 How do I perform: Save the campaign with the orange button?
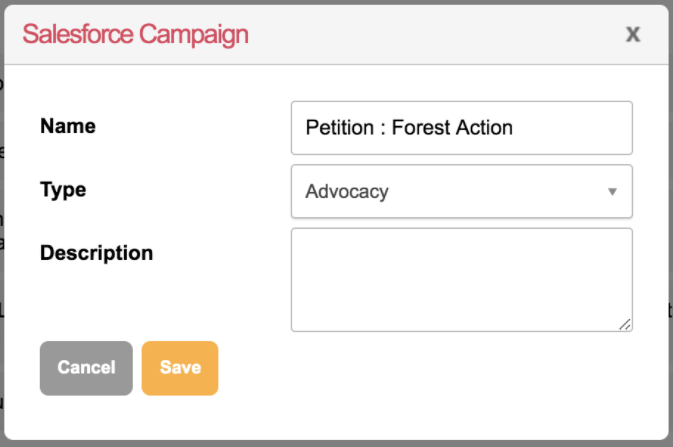180,367
